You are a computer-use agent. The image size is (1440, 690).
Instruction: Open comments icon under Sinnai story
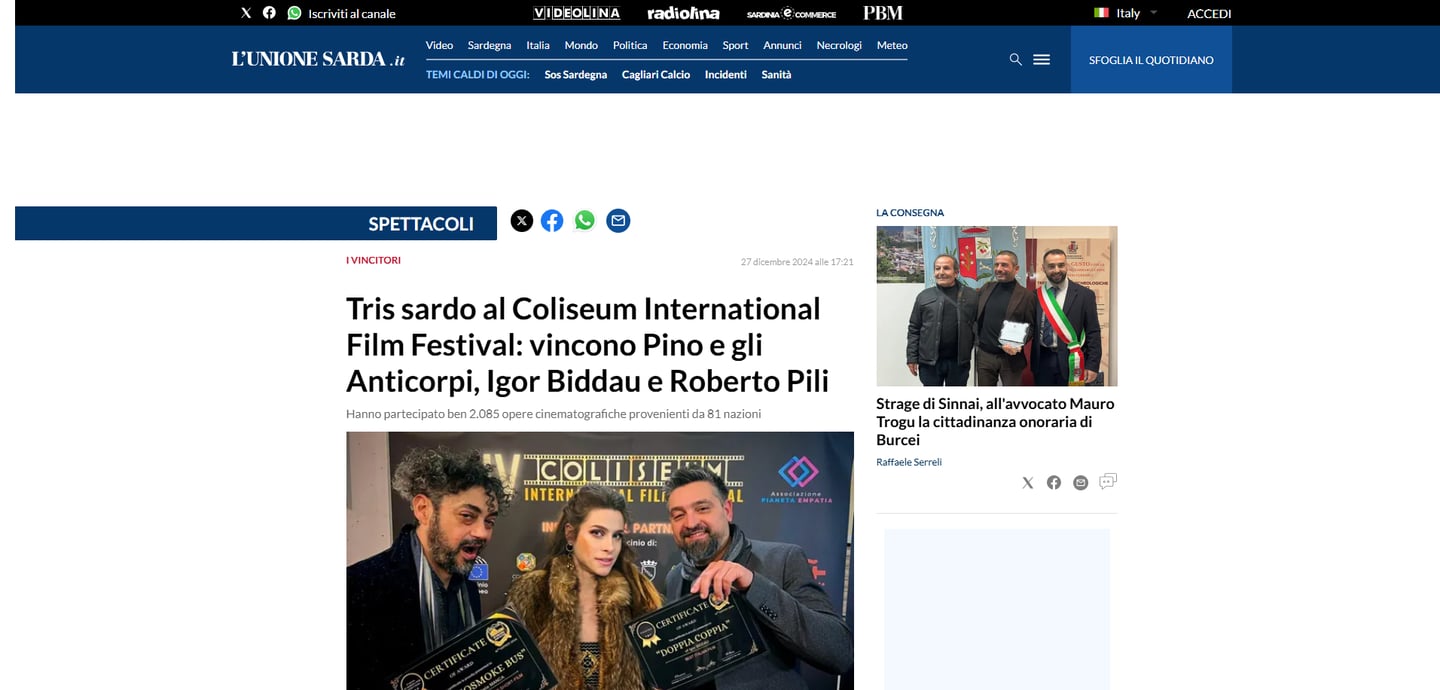click(x=1107, y=482)
